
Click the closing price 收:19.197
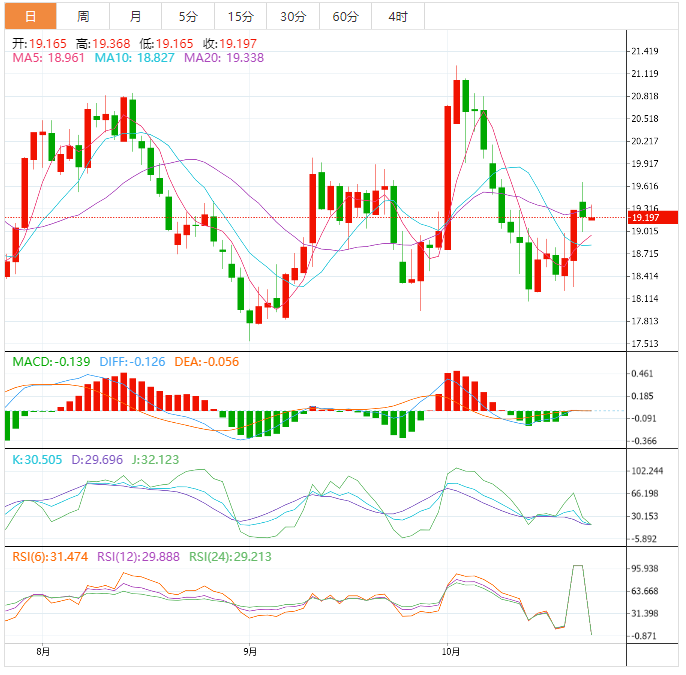[x=230, y=44]
